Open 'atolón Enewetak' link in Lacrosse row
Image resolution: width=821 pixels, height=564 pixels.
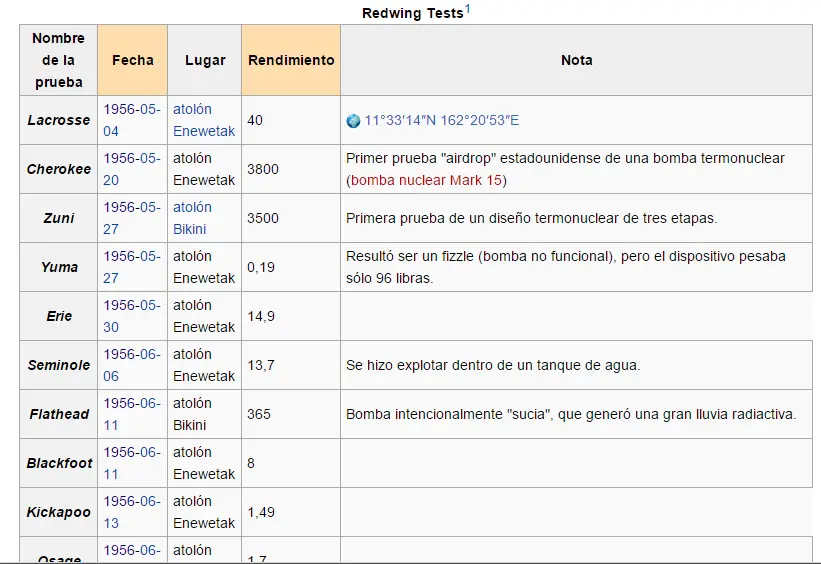point(204,120)
